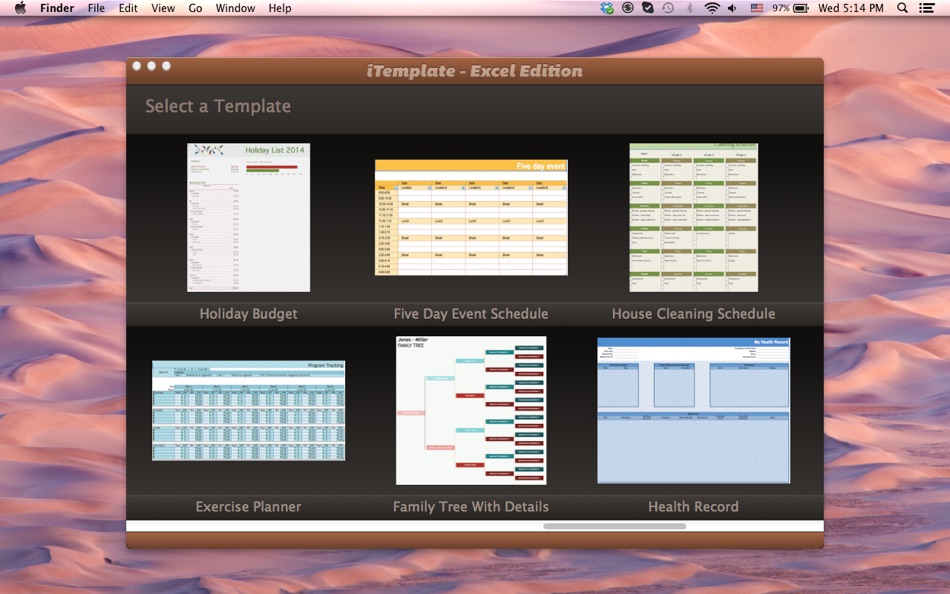Select the Five Day Event Schedule thumbnail

click(x=471, y=218)
